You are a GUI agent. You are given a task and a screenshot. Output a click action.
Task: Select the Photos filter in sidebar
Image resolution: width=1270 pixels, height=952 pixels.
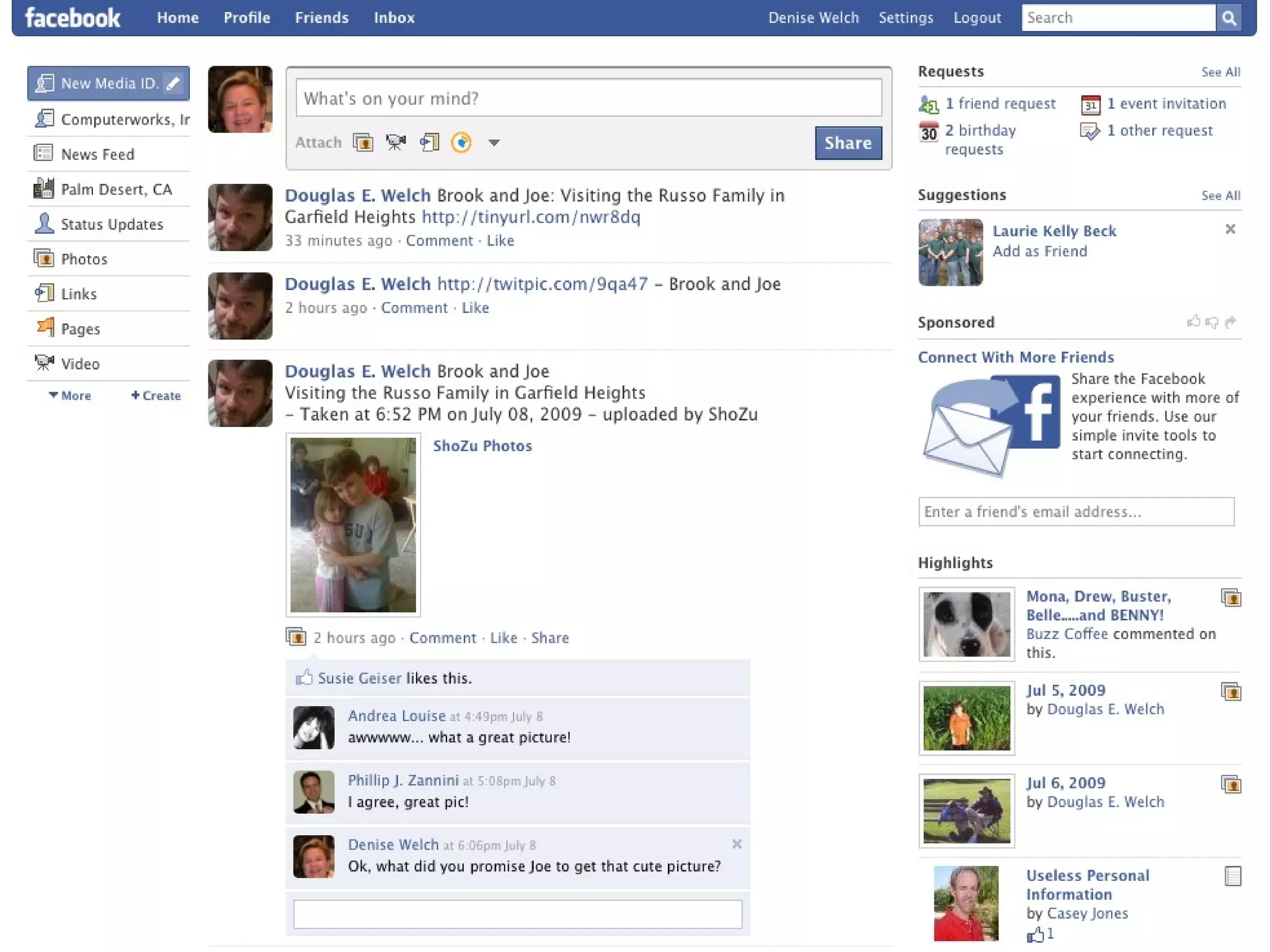84,259
